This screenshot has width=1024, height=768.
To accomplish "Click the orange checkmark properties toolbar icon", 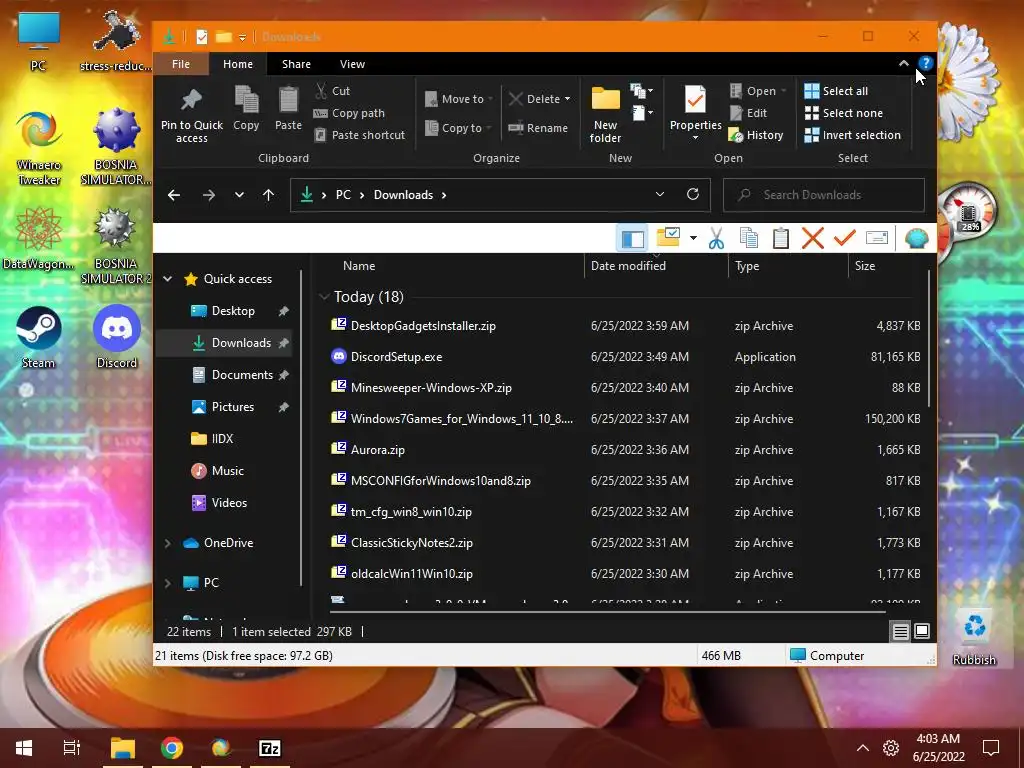I will (x=844, y=238).
